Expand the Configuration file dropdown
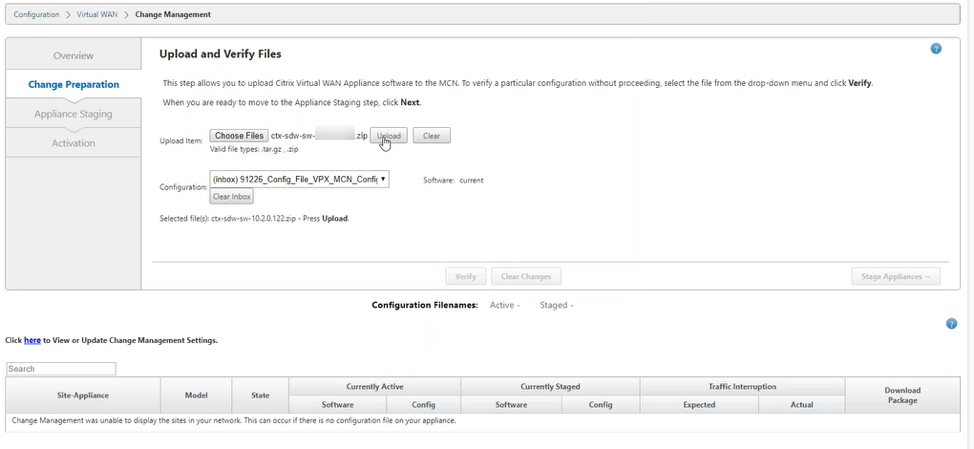The width and height of the screenshot is (974, 449). 299,180
